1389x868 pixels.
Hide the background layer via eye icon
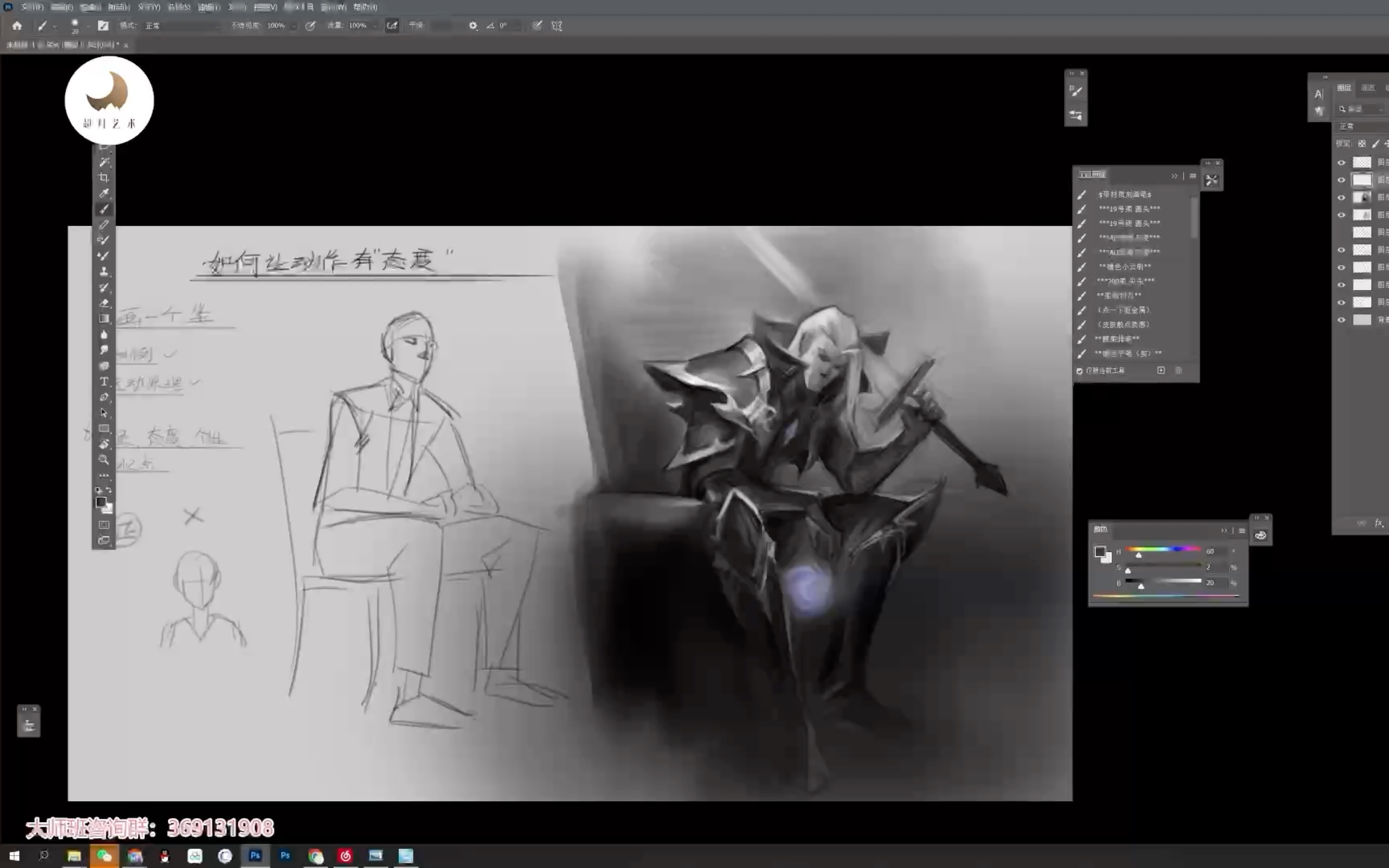pyautogui.click(x=1341, y=320)
